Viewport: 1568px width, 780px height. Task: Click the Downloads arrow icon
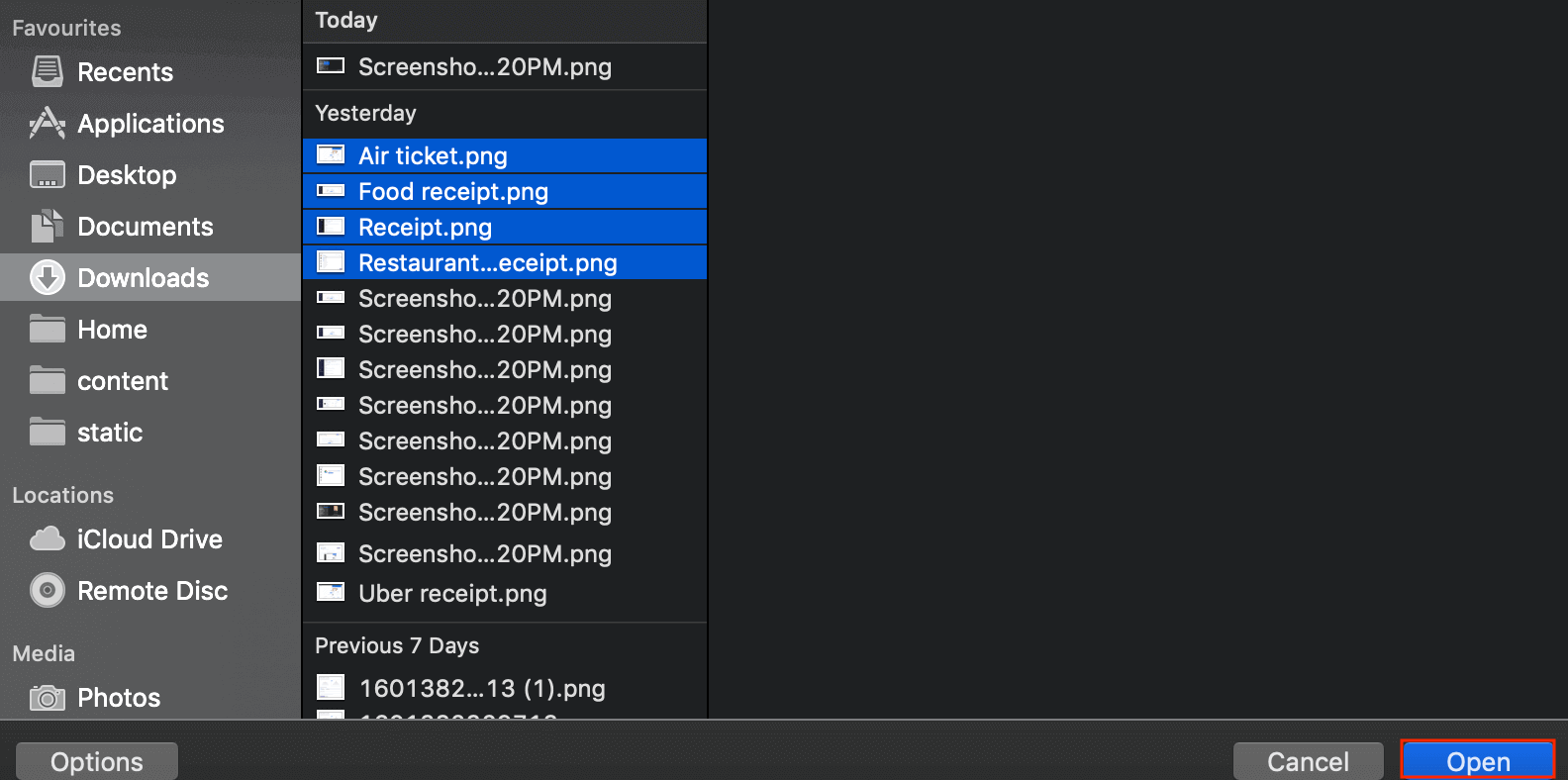tap(47, 277)
